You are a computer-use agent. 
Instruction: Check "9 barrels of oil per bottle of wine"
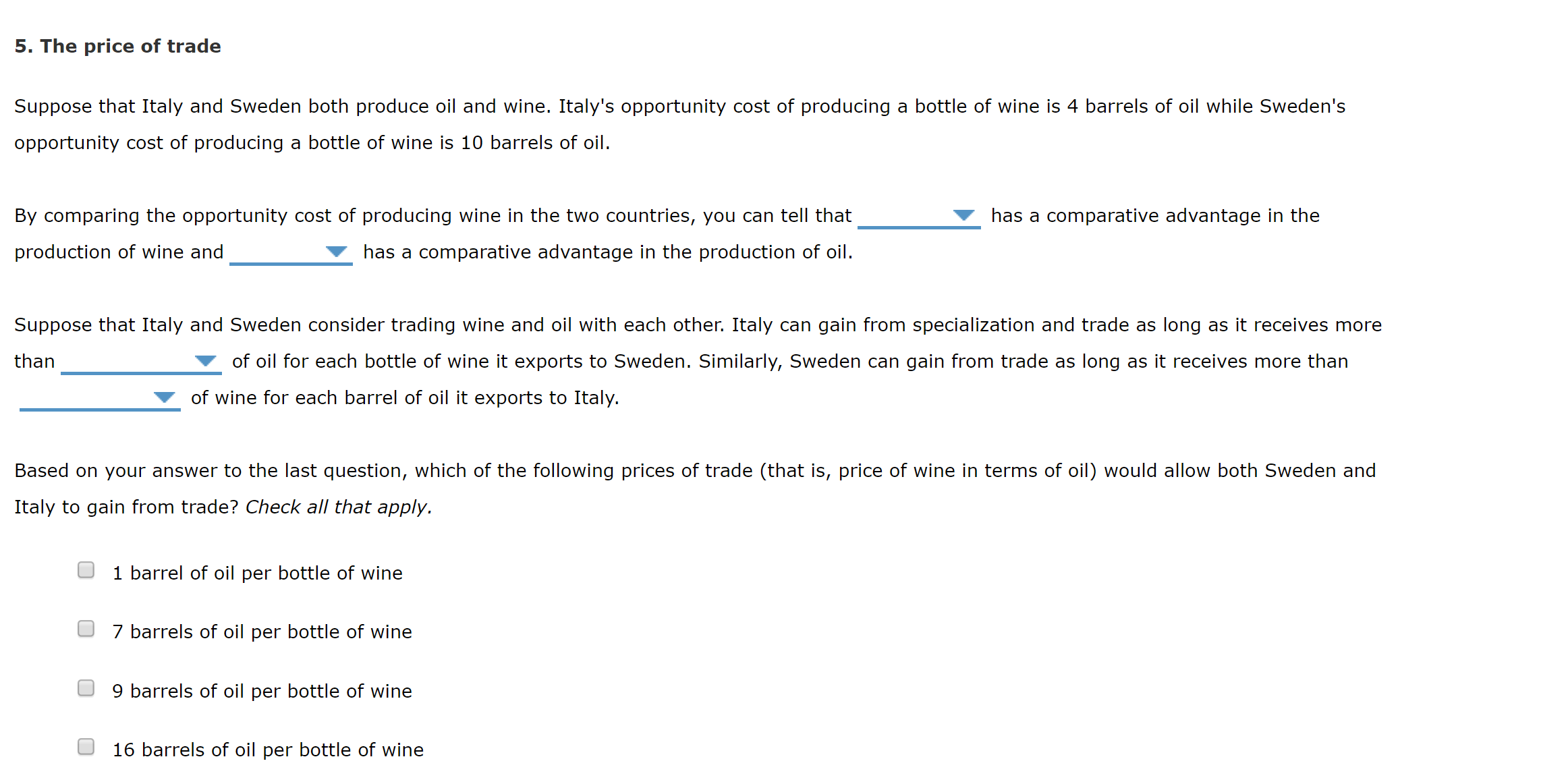click(x=86, y=688)
